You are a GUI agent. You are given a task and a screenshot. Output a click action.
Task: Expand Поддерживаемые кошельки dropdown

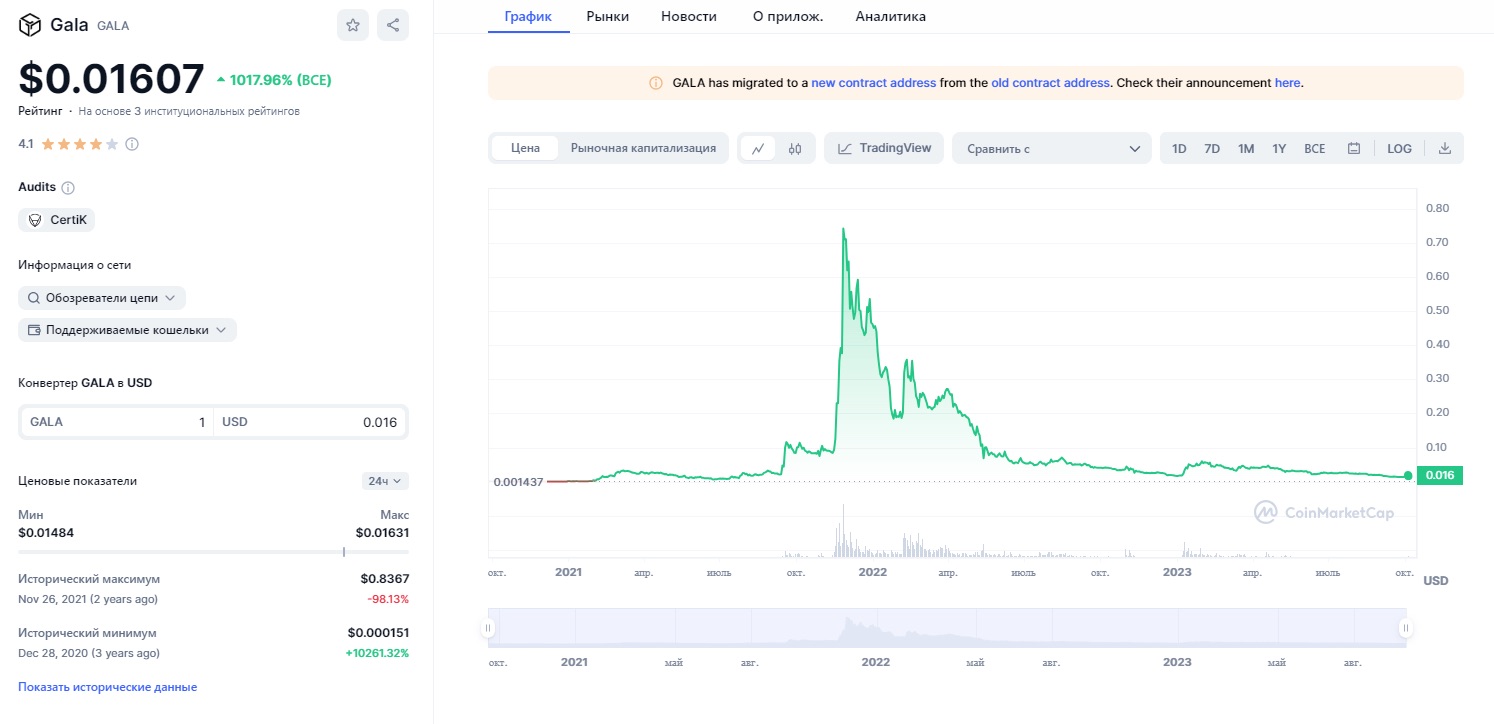[x=127, y=330]
